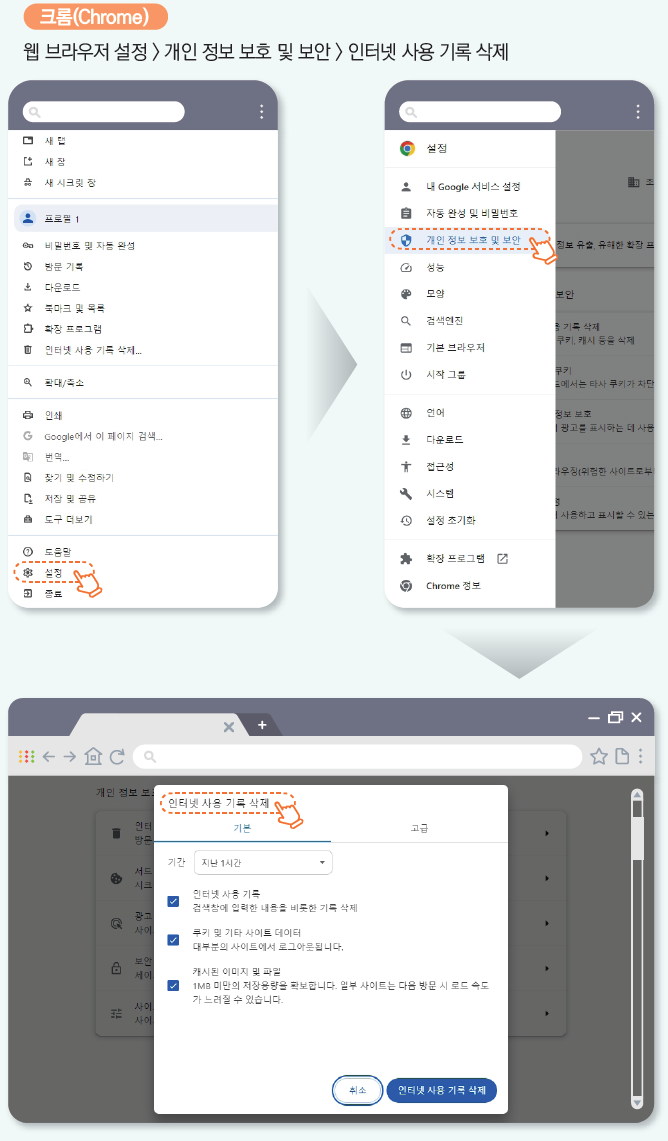The image size is (668, 1141).
Task: Select 확대/축소 in the Chrome menu
Action: click(x=64, y=382)
